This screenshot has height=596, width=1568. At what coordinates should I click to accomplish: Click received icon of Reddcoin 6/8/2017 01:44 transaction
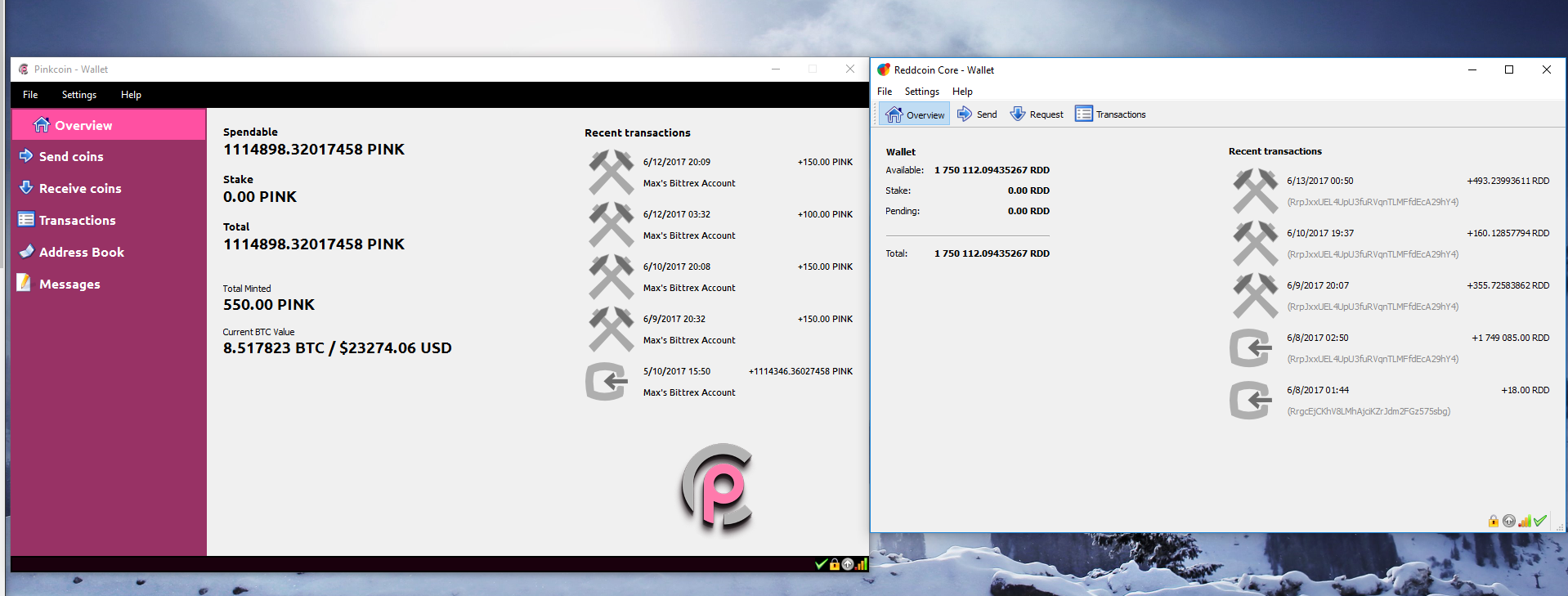coord(1252,401)
